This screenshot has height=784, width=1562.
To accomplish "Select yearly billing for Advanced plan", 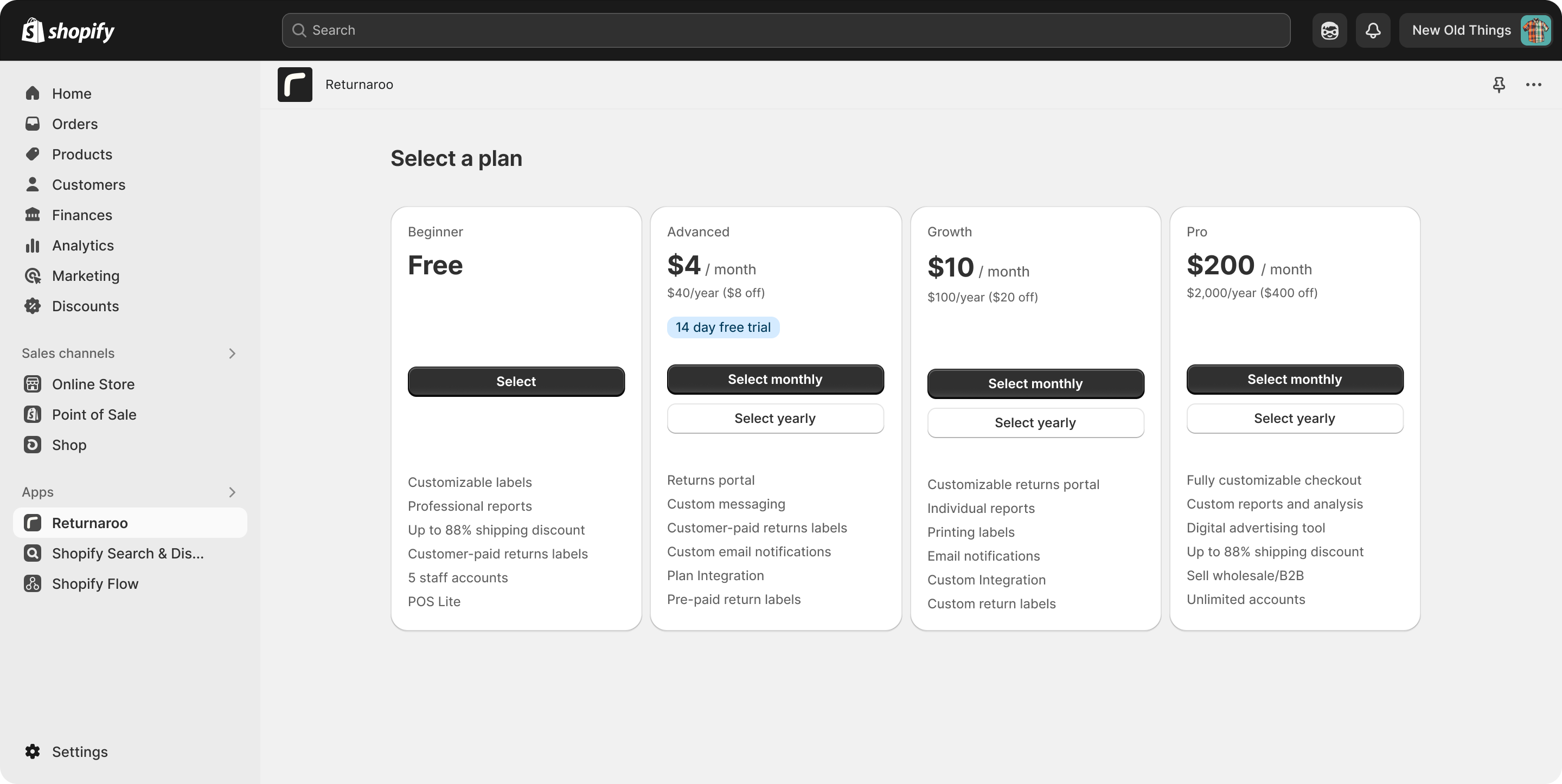I will tap(775, 418).
